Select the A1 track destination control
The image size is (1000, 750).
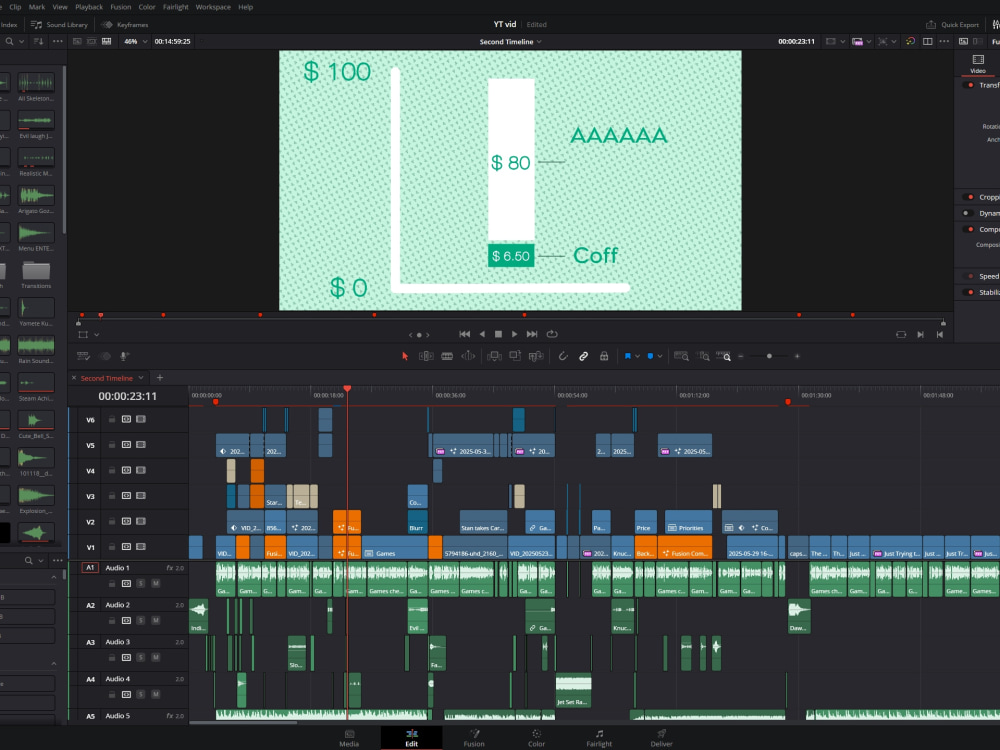(x=90, y=568)
